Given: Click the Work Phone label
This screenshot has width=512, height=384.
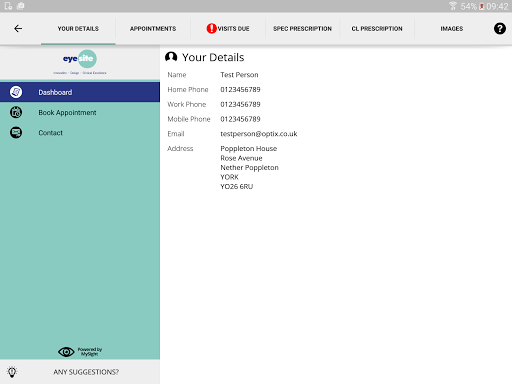Looking at the screenshot, I should 187,104.
